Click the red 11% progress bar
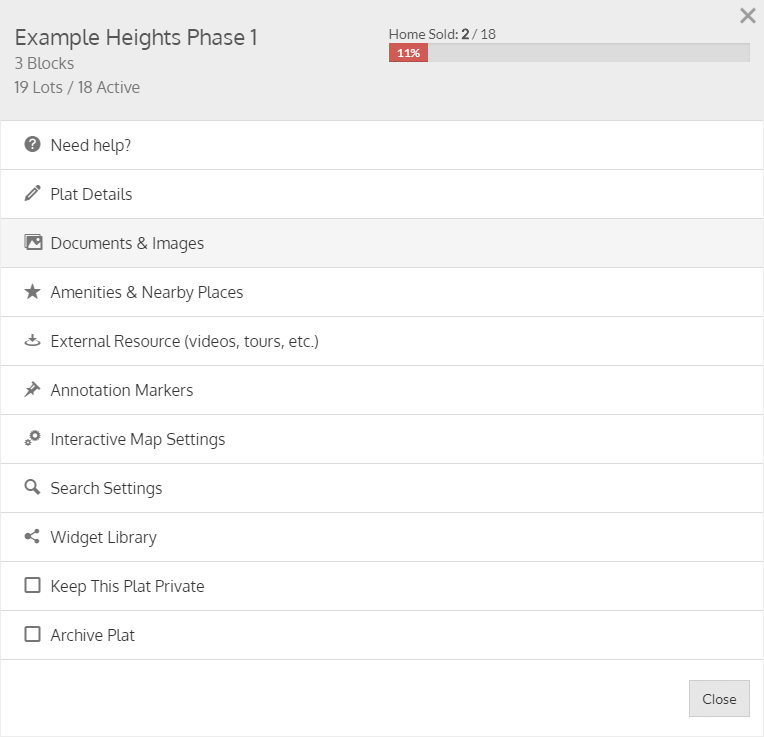764x737 pixels. point(408,53)
